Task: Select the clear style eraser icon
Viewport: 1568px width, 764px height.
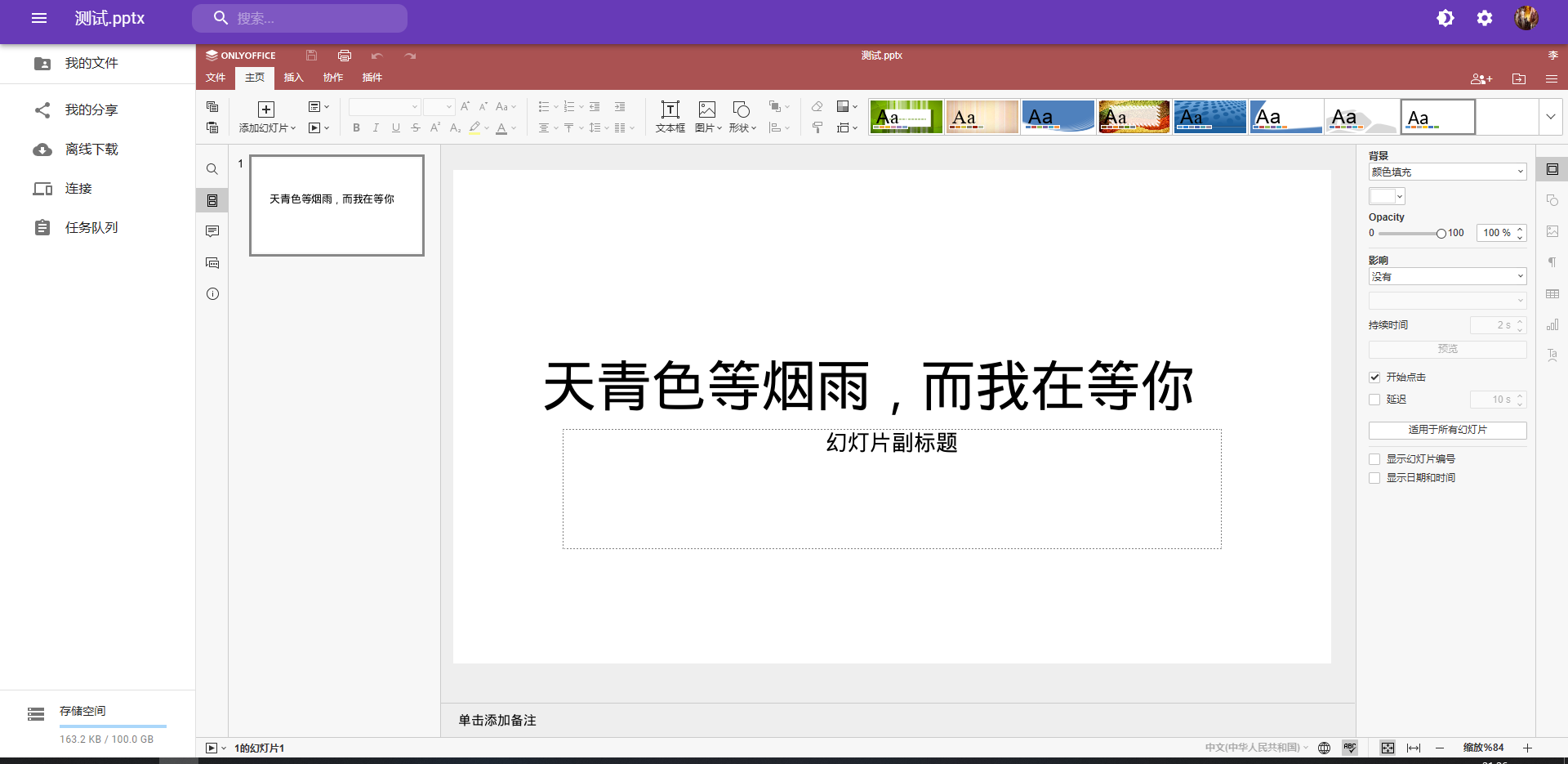Action: [x=816, y=106]
